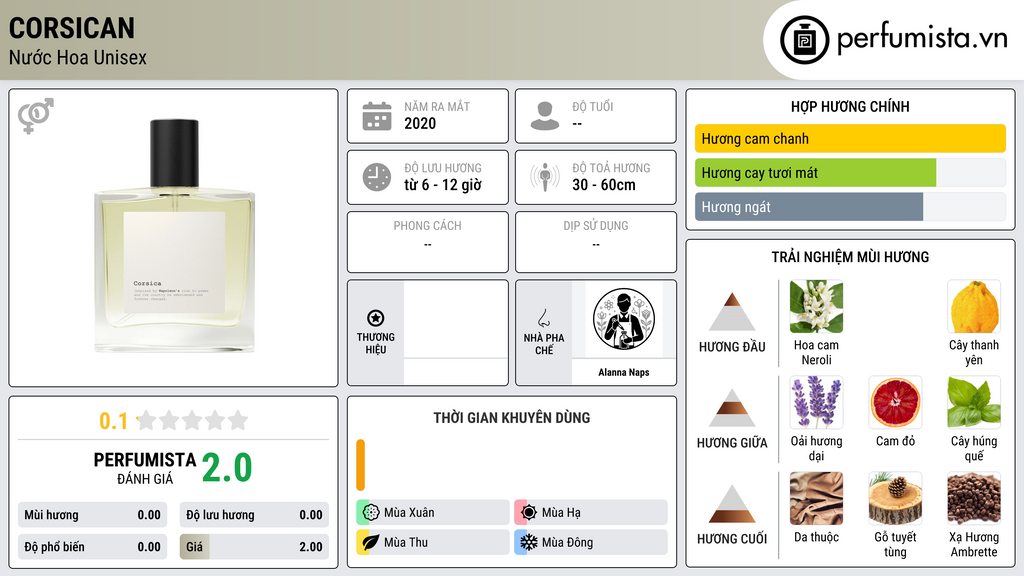
Task: Click the Trải nghiệm mùi hương heading
Action: coord(850,257)
